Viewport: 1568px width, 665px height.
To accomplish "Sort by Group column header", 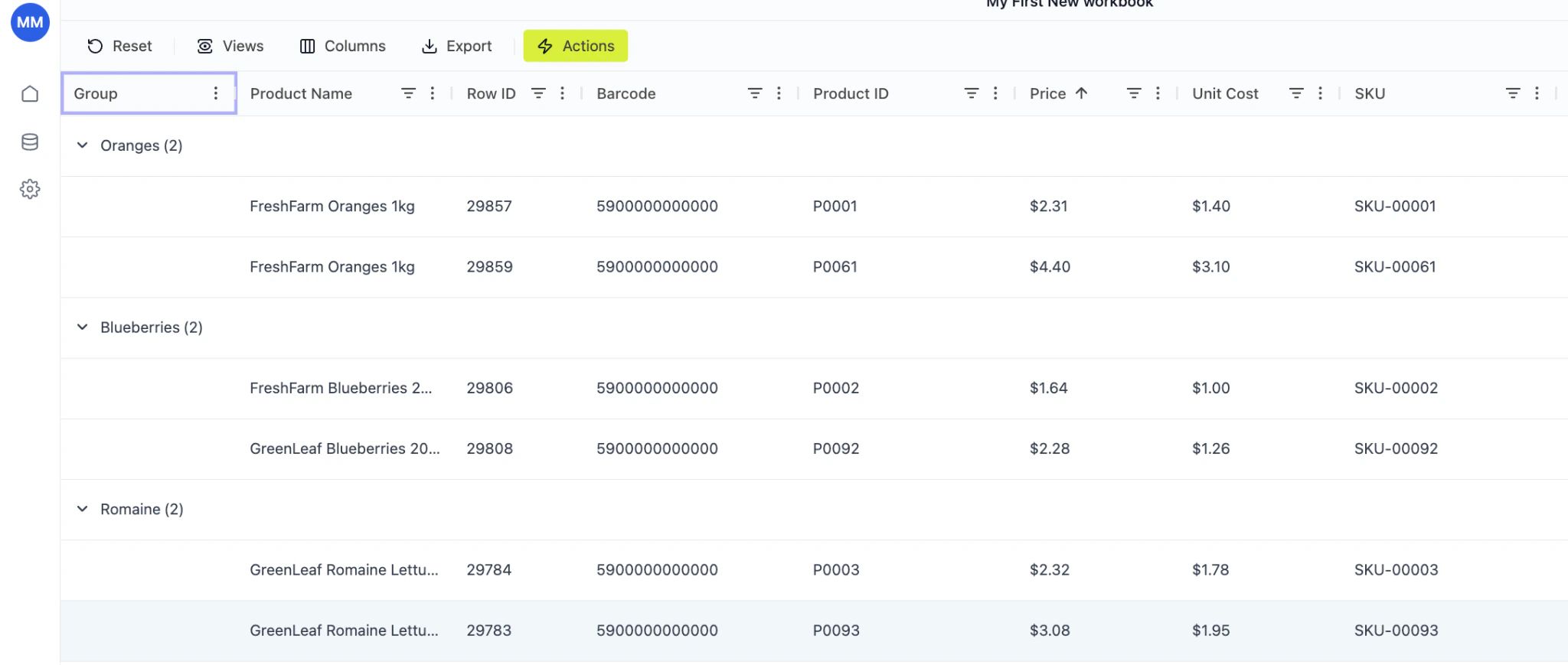I will [x=96, y=93].
